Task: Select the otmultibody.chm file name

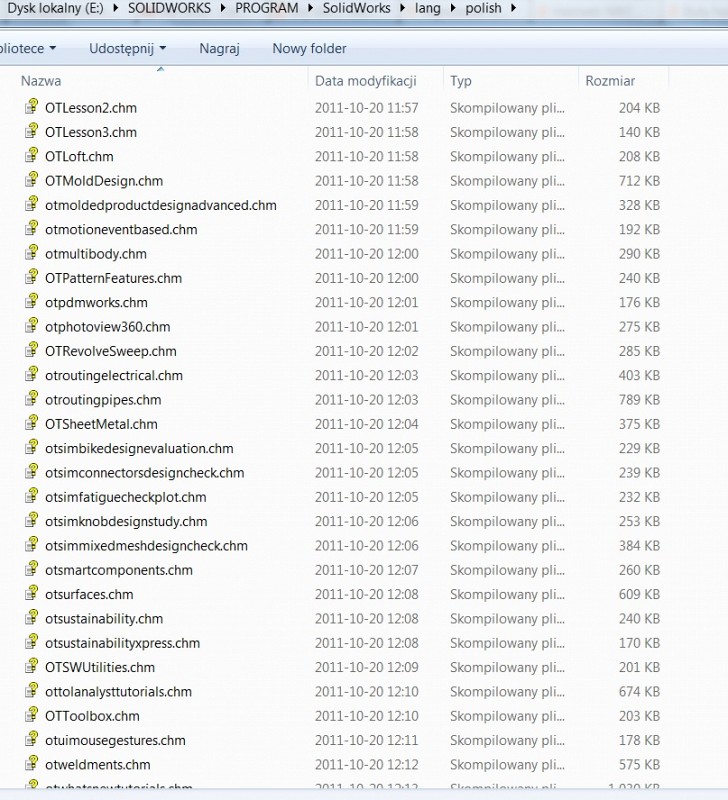Action: click(96, 254)
